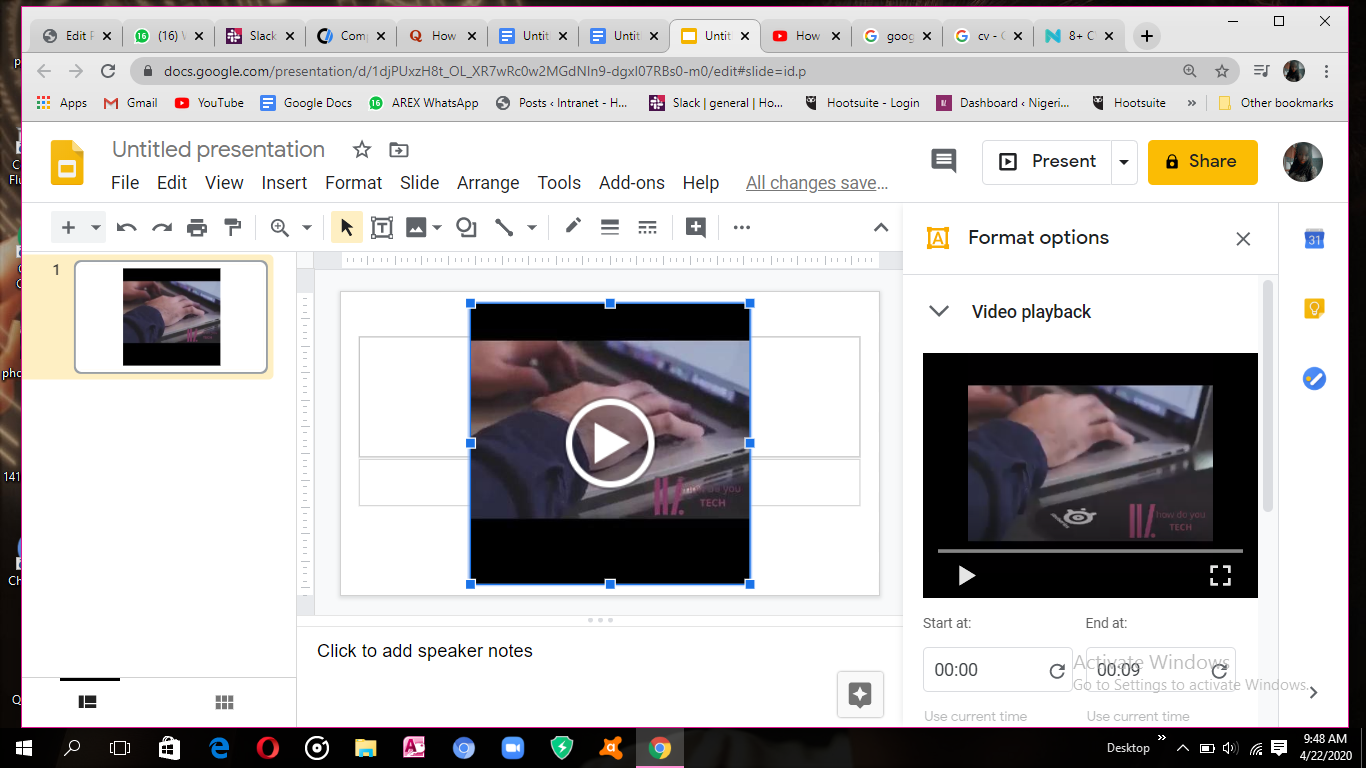1366x768 pixels.
Task: Add a new slide with the plus button
Action: [68, 228]
